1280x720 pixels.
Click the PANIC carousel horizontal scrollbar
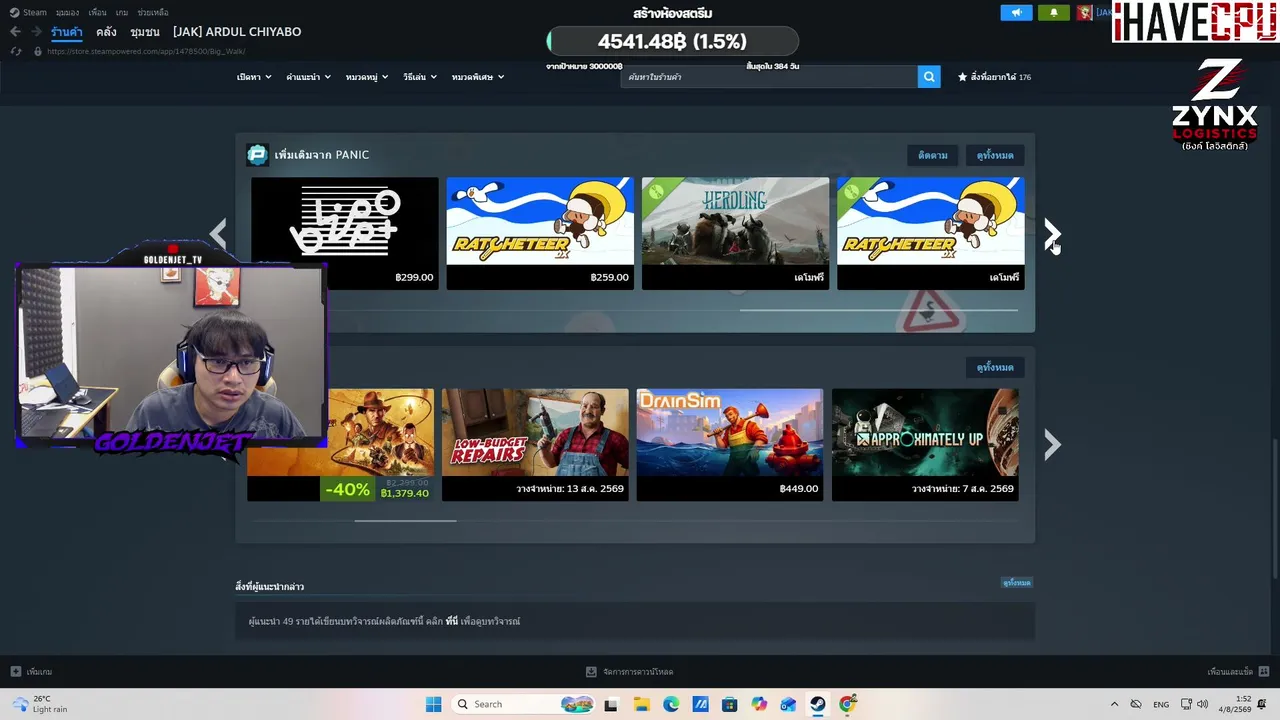point(878,310)
